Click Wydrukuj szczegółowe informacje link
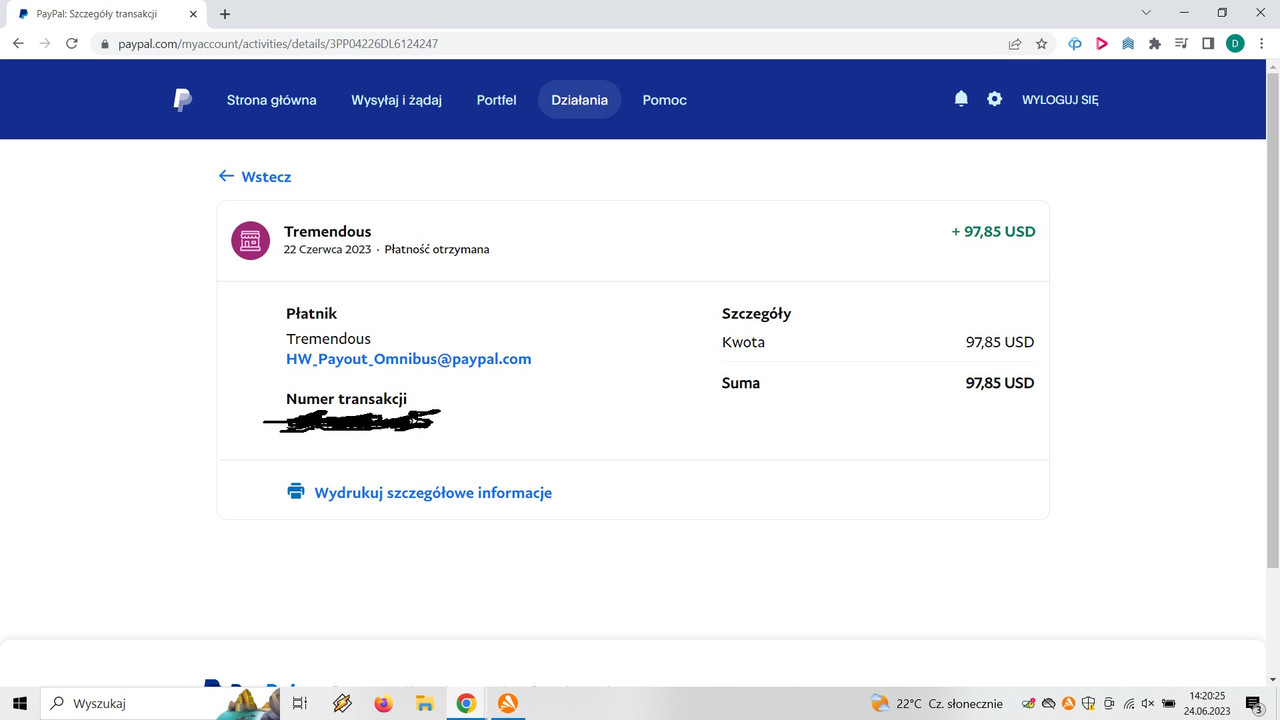This screenshot has height=720, width=1280. pos(433,493)
